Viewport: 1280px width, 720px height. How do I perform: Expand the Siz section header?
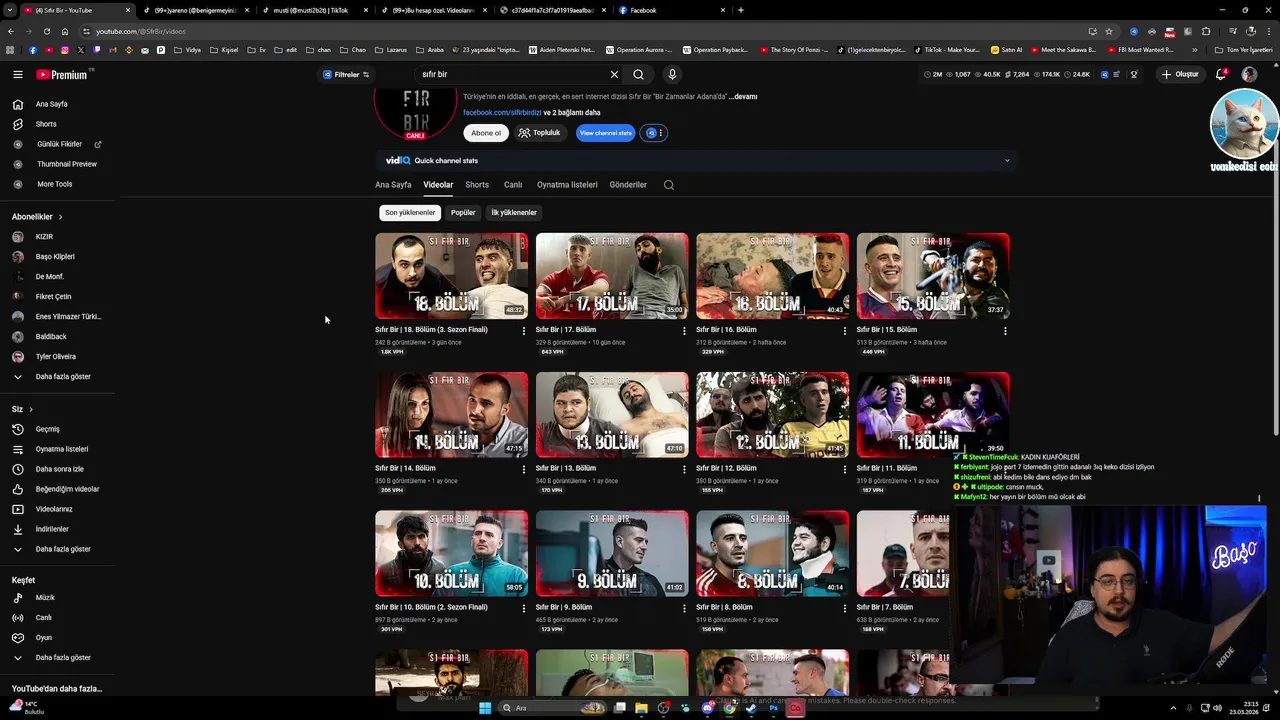pos(22,409)
